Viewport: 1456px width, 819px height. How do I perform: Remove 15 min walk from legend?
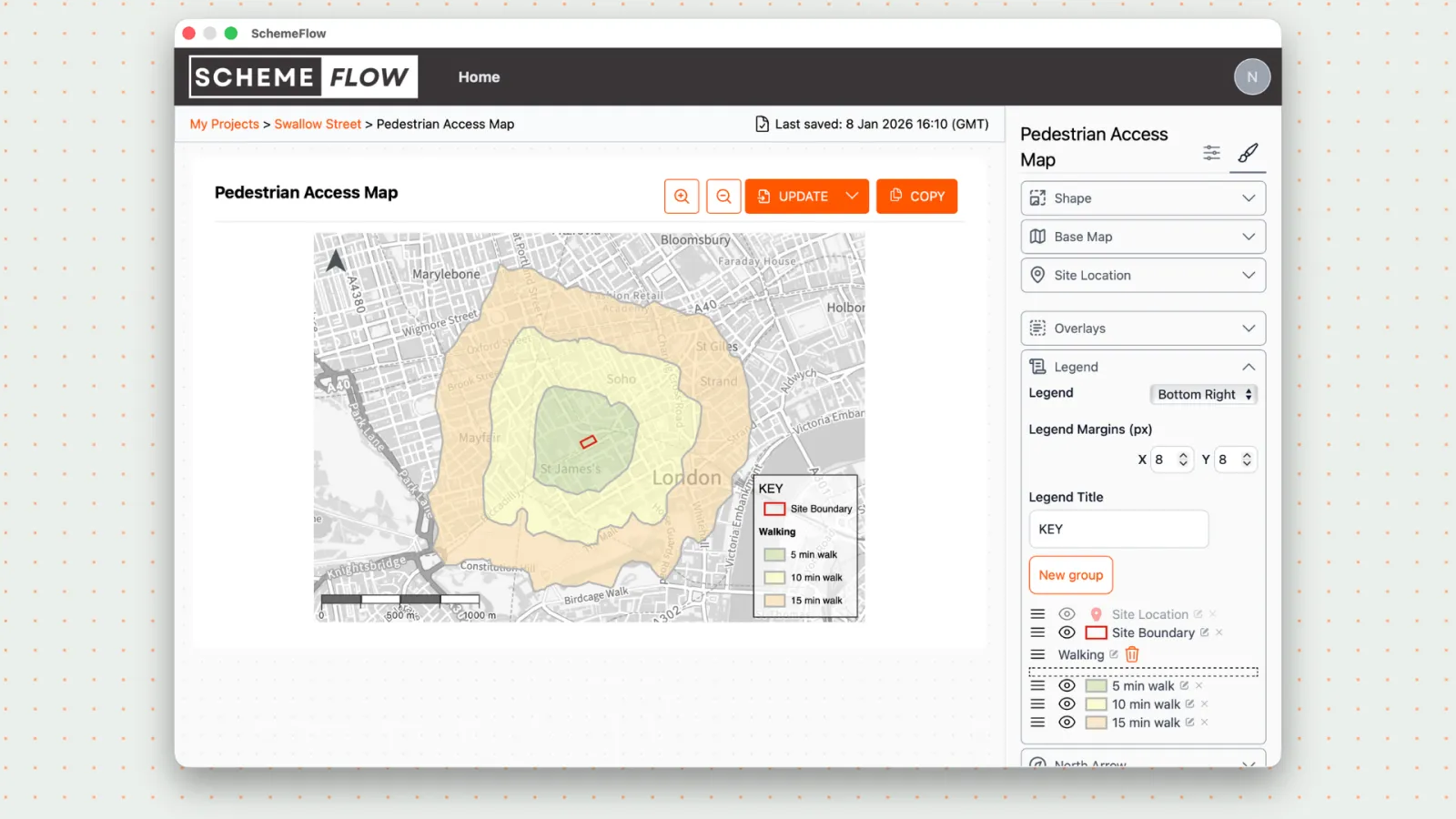[x=1205, y=722]
